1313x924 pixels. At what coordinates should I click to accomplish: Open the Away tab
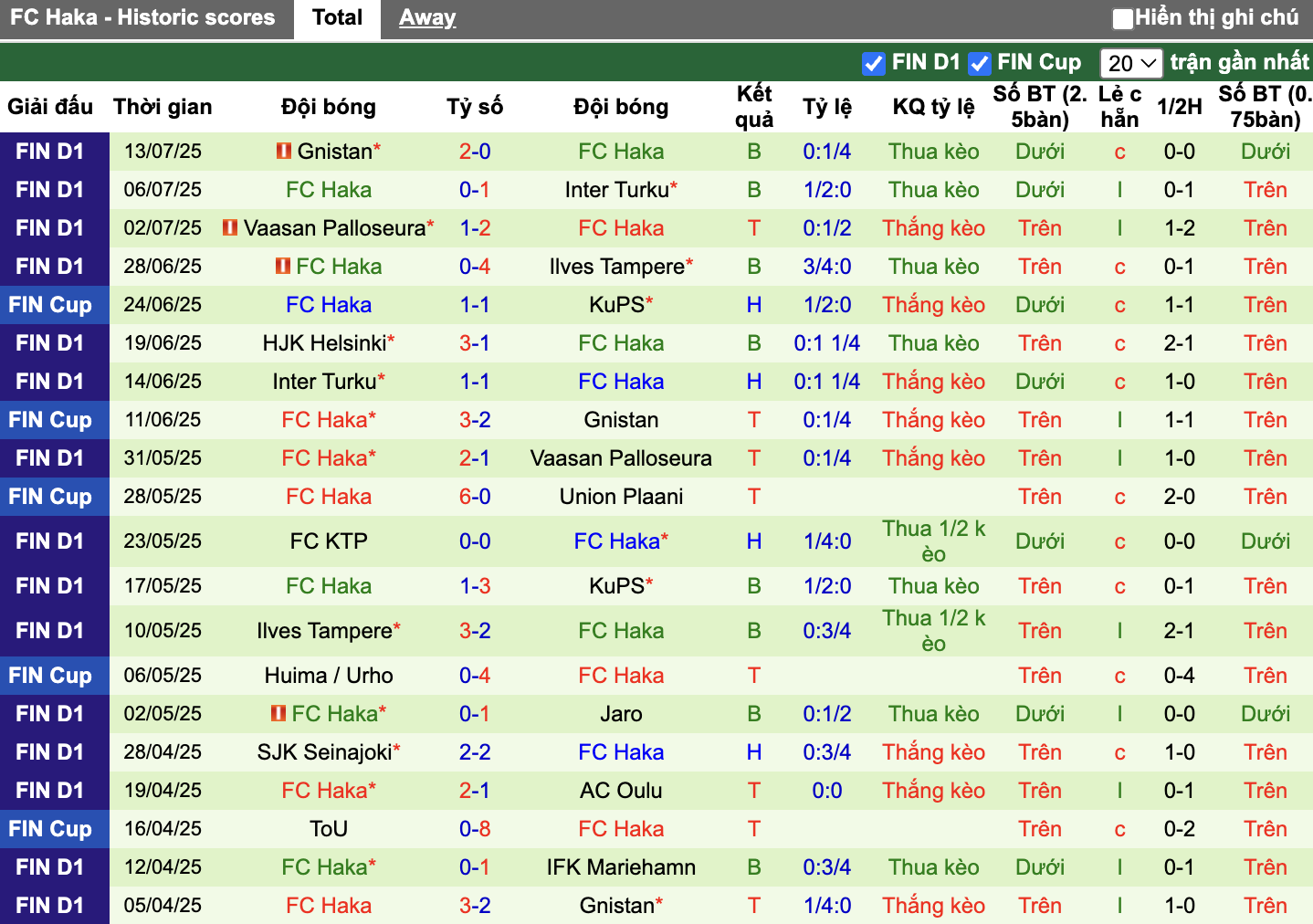click(427, 18)
